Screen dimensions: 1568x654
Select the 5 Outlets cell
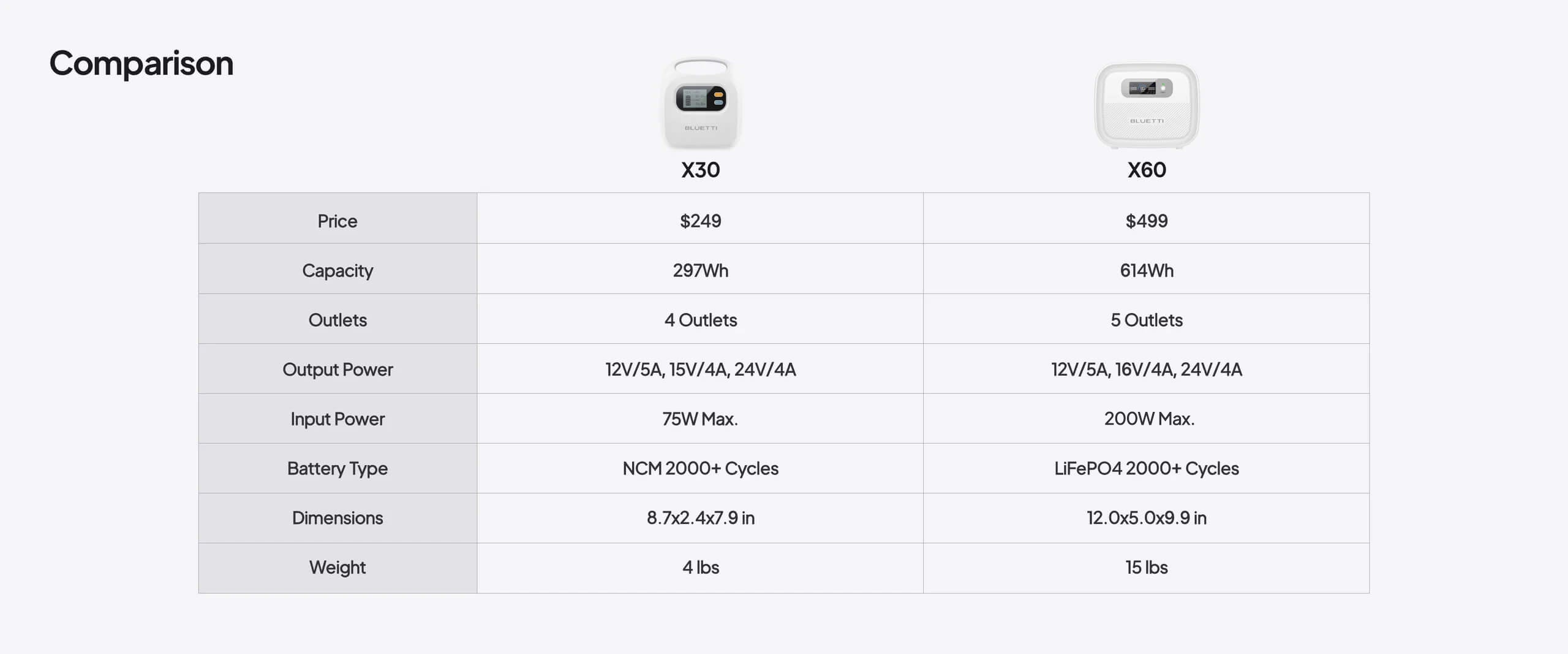tap(1147, 320)
